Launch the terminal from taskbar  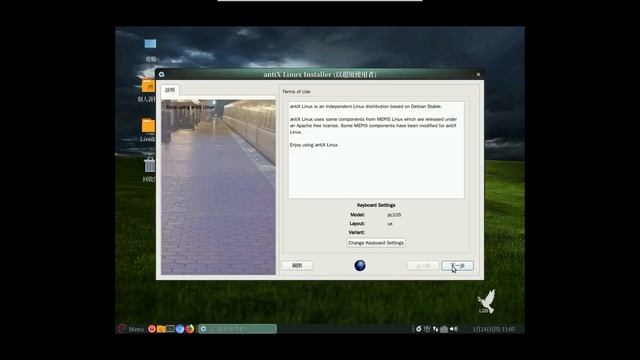click(x=171, y=329)
